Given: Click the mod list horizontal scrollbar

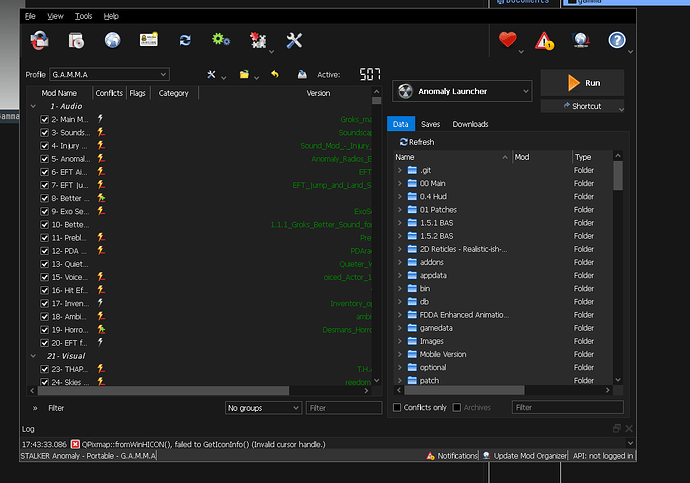Looking at the screenshot, I should [163, 391].
